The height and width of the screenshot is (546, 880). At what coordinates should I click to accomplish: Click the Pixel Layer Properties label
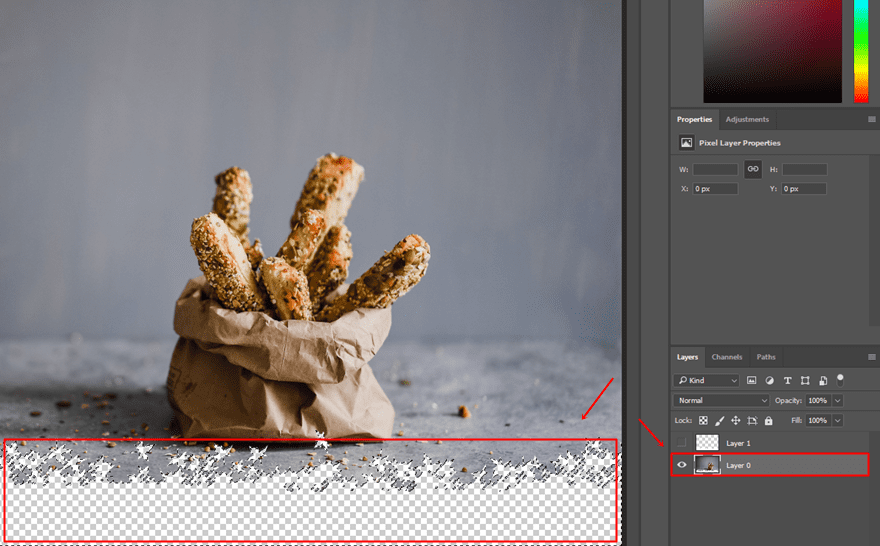[x=740, y=143]
